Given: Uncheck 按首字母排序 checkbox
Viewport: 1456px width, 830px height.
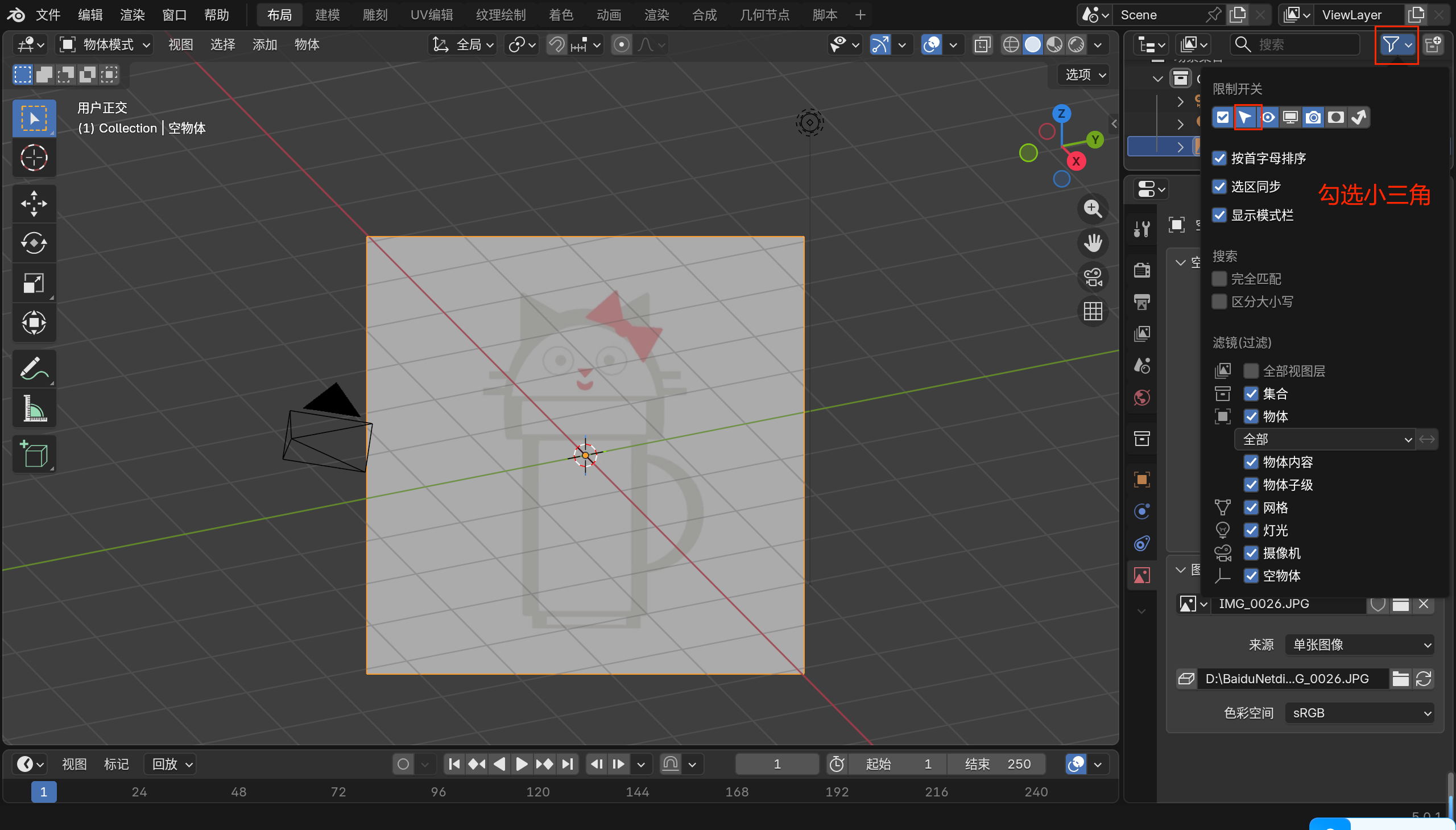Looking at the screenshot, I should click(1219, 158).
